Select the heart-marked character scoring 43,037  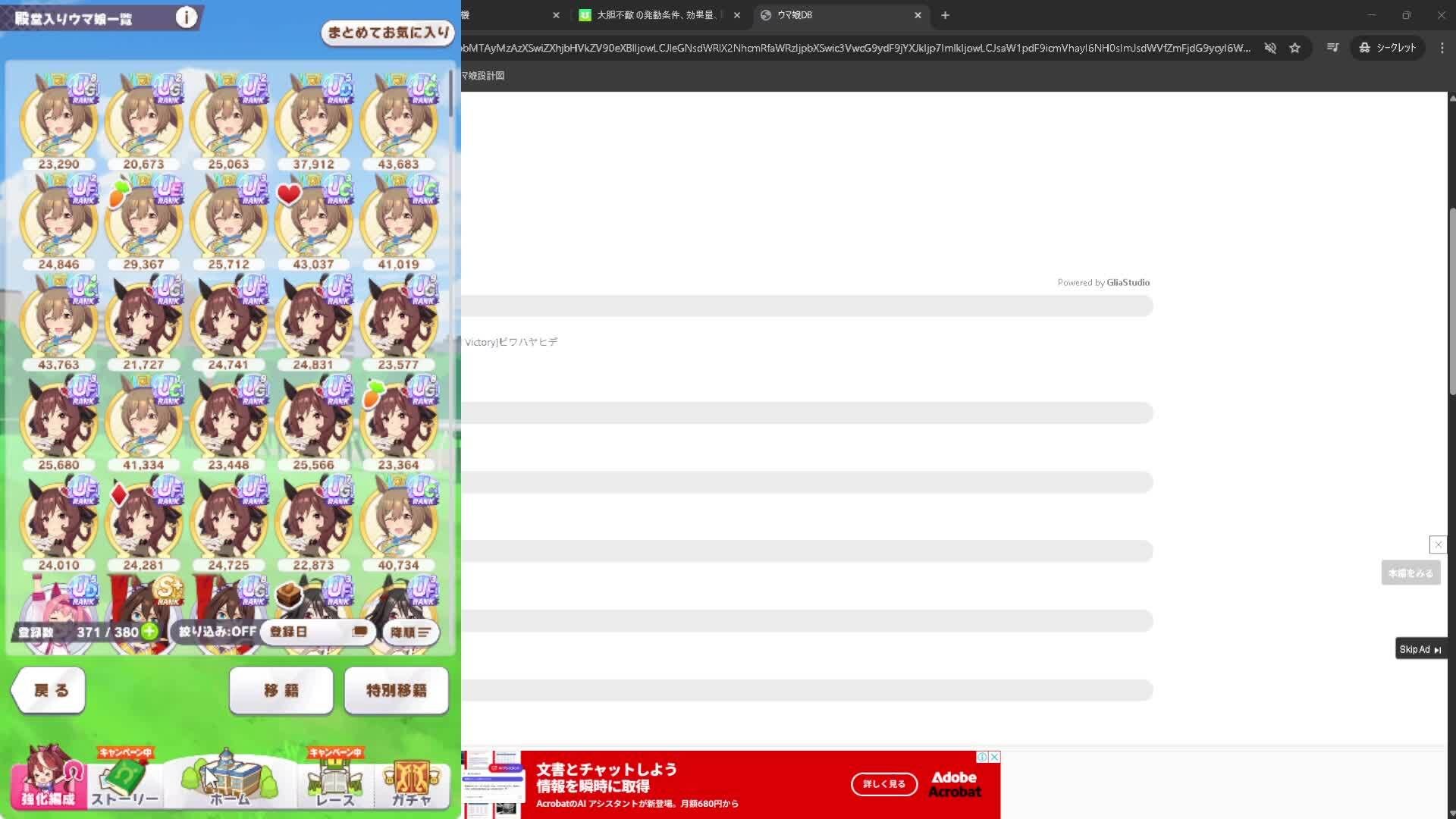[x=313, y=221]
